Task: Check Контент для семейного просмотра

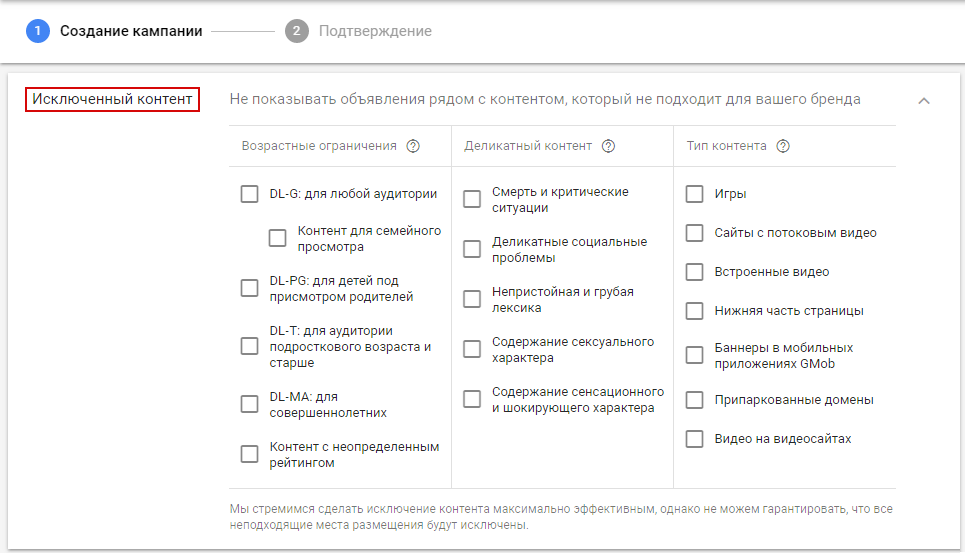Action: coord(278,238)
